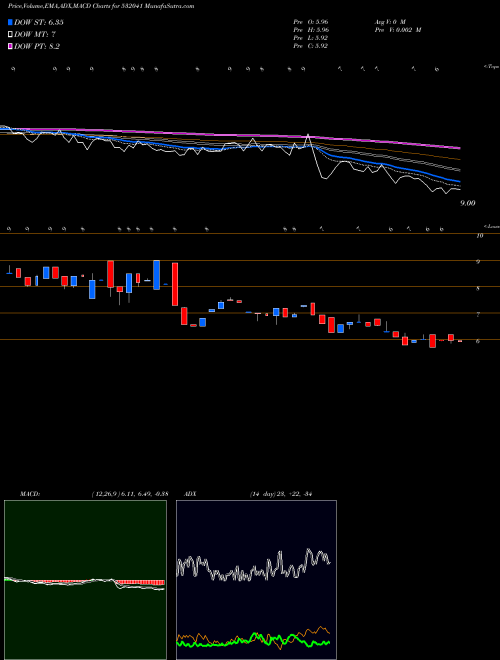500x660 pixels.
Task: Click the white DOW MT legend swatch
Action: click(10, 35)
